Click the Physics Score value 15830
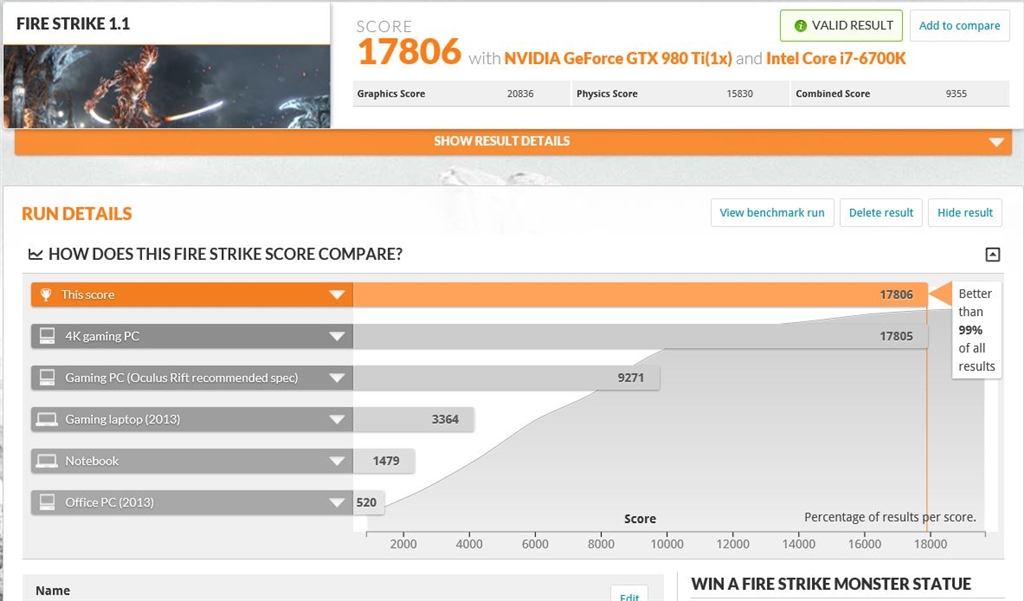The width and height of the screenshot is (1024, 601). coord(739,93)
